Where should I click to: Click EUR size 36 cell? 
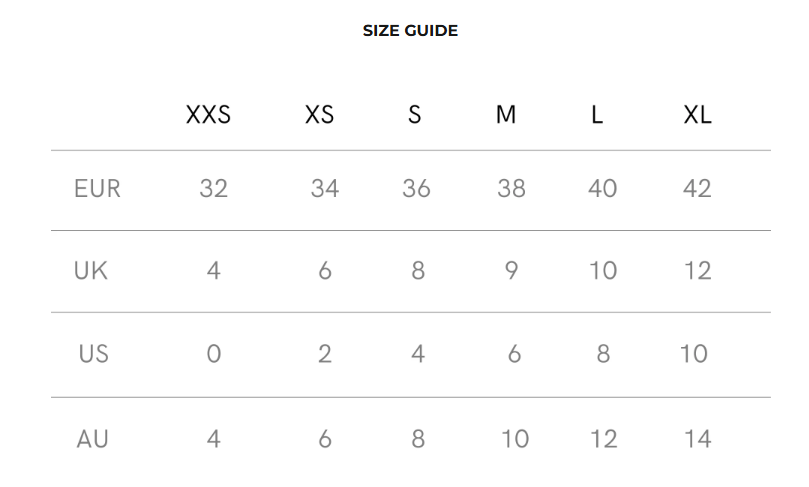(416, 188)
